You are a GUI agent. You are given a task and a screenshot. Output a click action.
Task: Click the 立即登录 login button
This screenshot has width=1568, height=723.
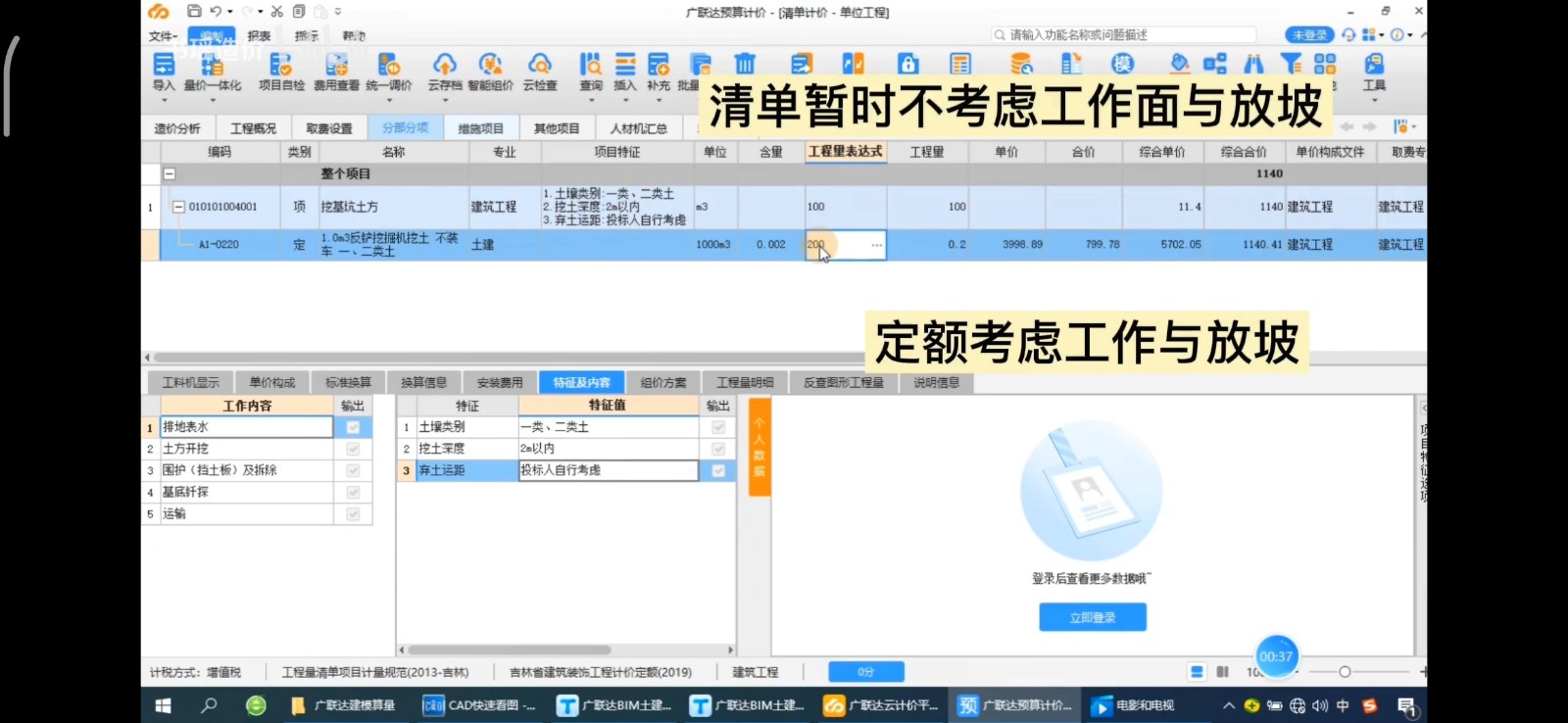coord(1093,617)
